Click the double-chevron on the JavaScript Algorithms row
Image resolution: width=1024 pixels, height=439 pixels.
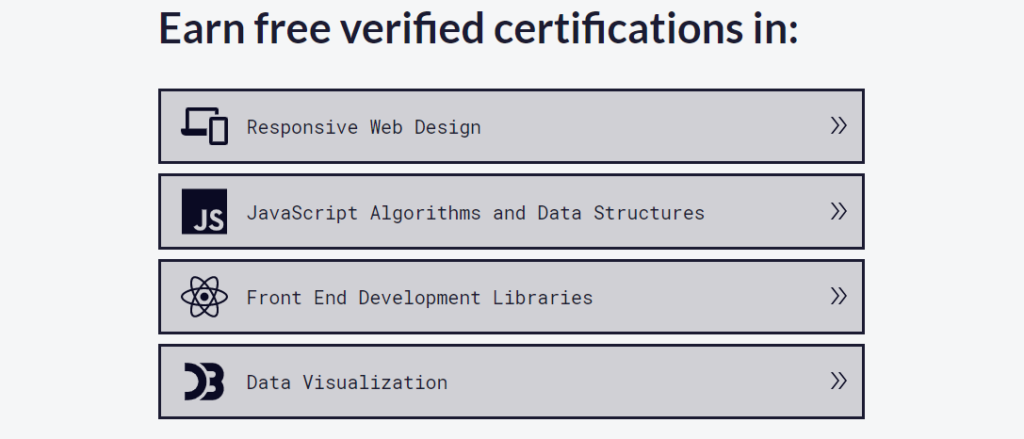(838, 211)
